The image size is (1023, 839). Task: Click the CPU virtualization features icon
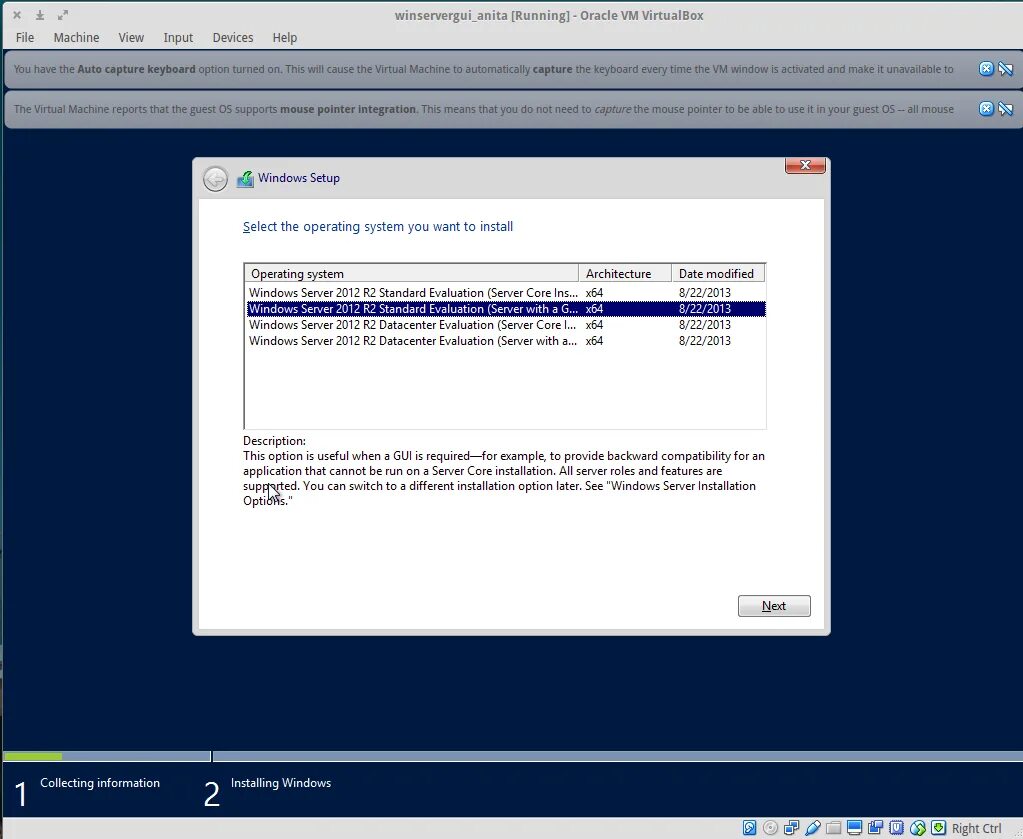896,828
